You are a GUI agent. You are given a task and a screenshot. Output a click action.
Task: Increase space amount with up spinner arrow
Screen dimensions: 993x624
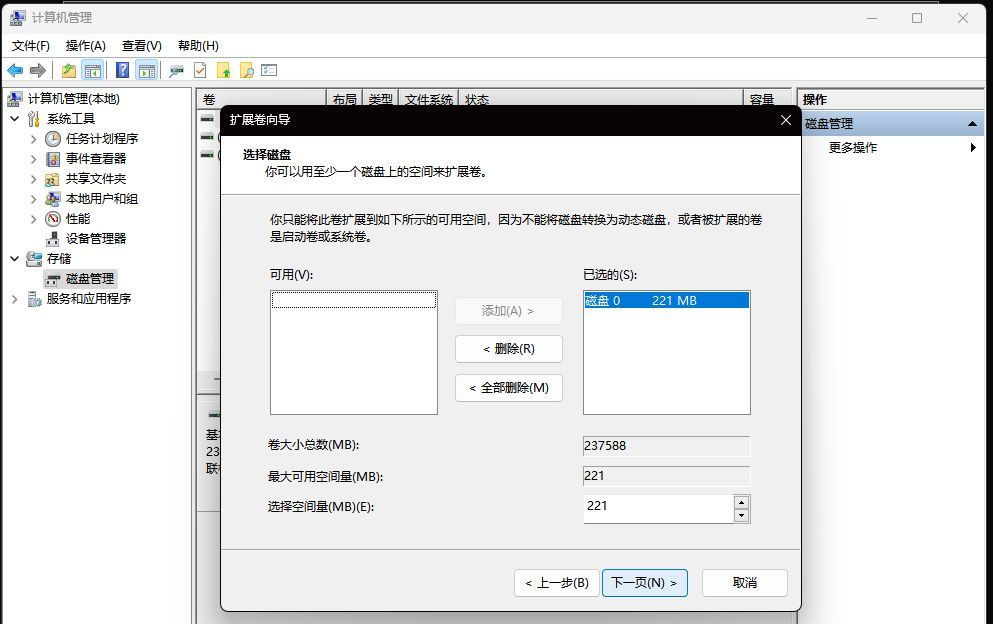(742, 502)
